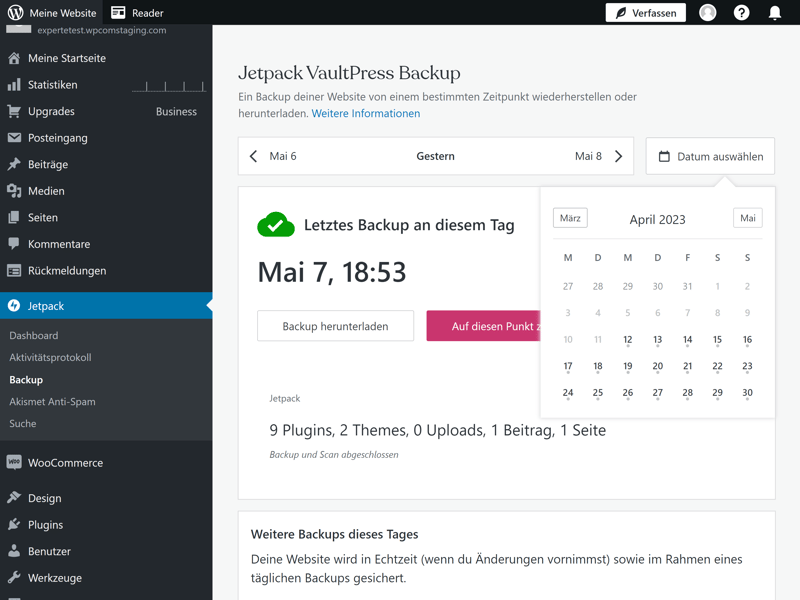
Task: Open the user profile avatar icon
Action: click(x=708, y=13)
